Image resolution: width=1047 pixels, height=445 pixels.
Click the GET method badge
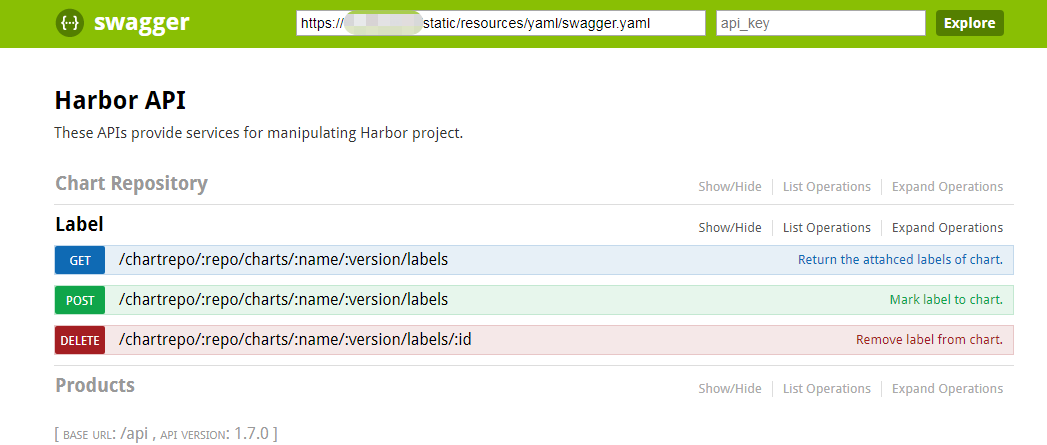(80, 261)
